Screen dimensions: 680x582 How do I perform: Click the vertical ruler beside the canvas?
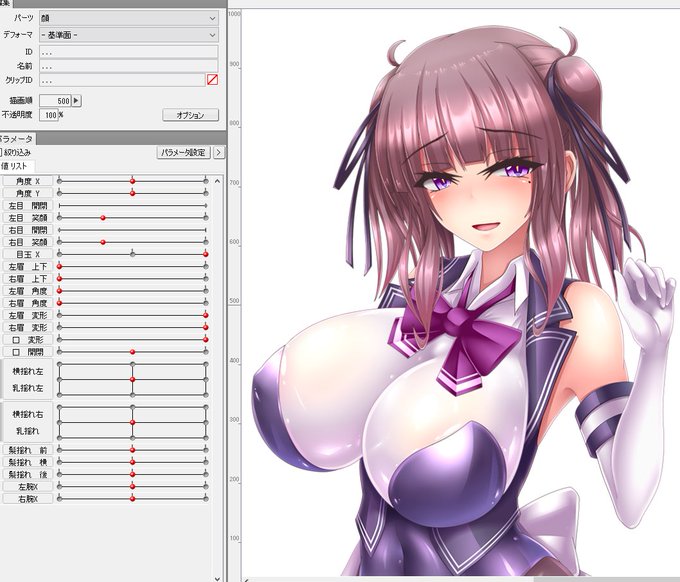[234, 295]
